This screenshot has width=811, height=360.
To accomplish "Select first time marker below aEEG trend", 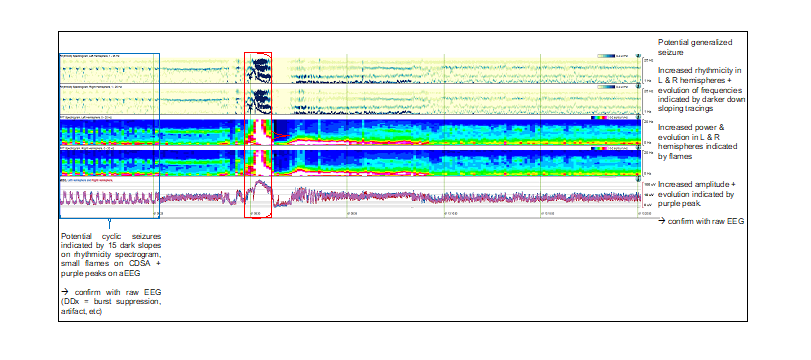I will tap(157, 213).
